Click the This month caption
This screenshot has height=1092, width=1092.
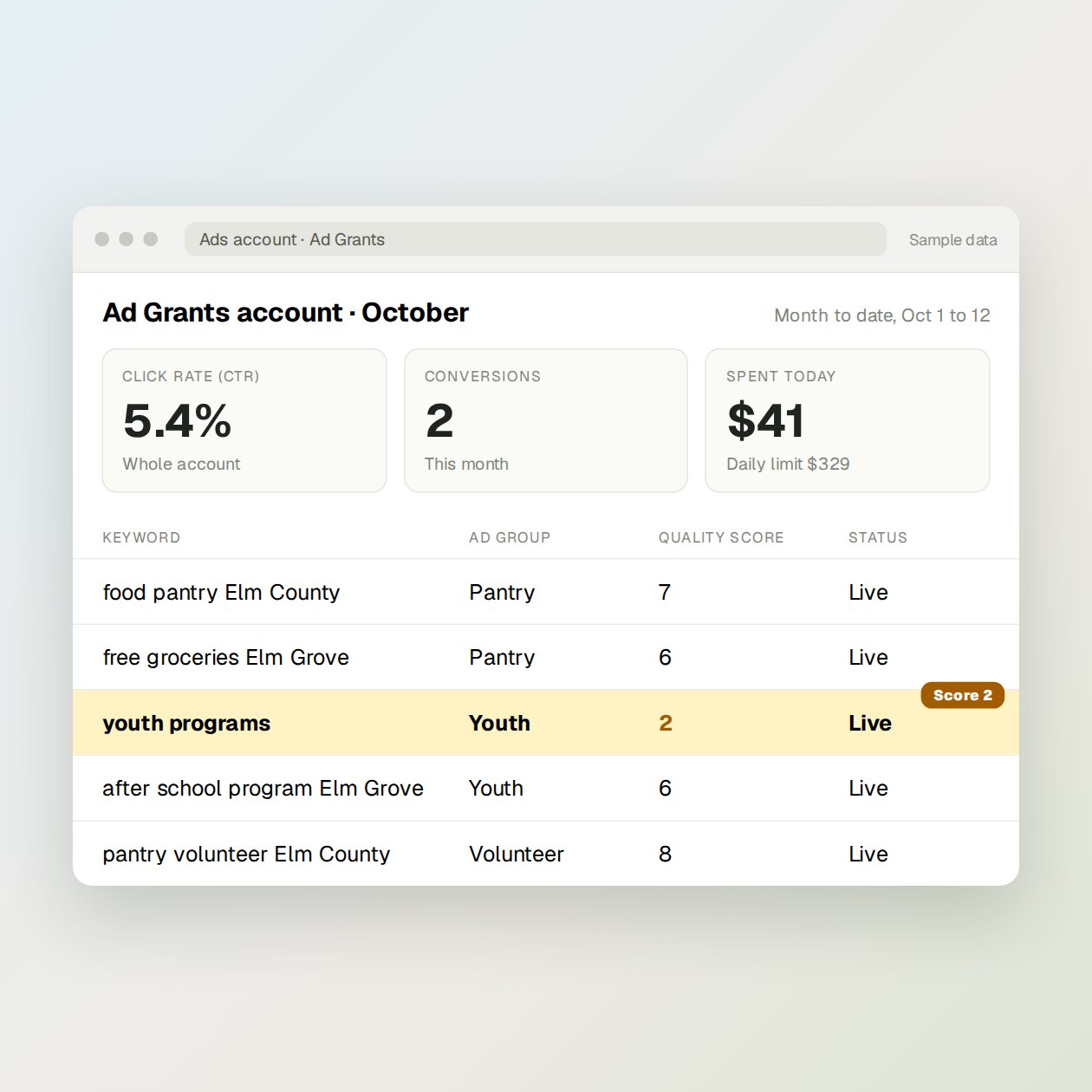click(x=466, y=464)
